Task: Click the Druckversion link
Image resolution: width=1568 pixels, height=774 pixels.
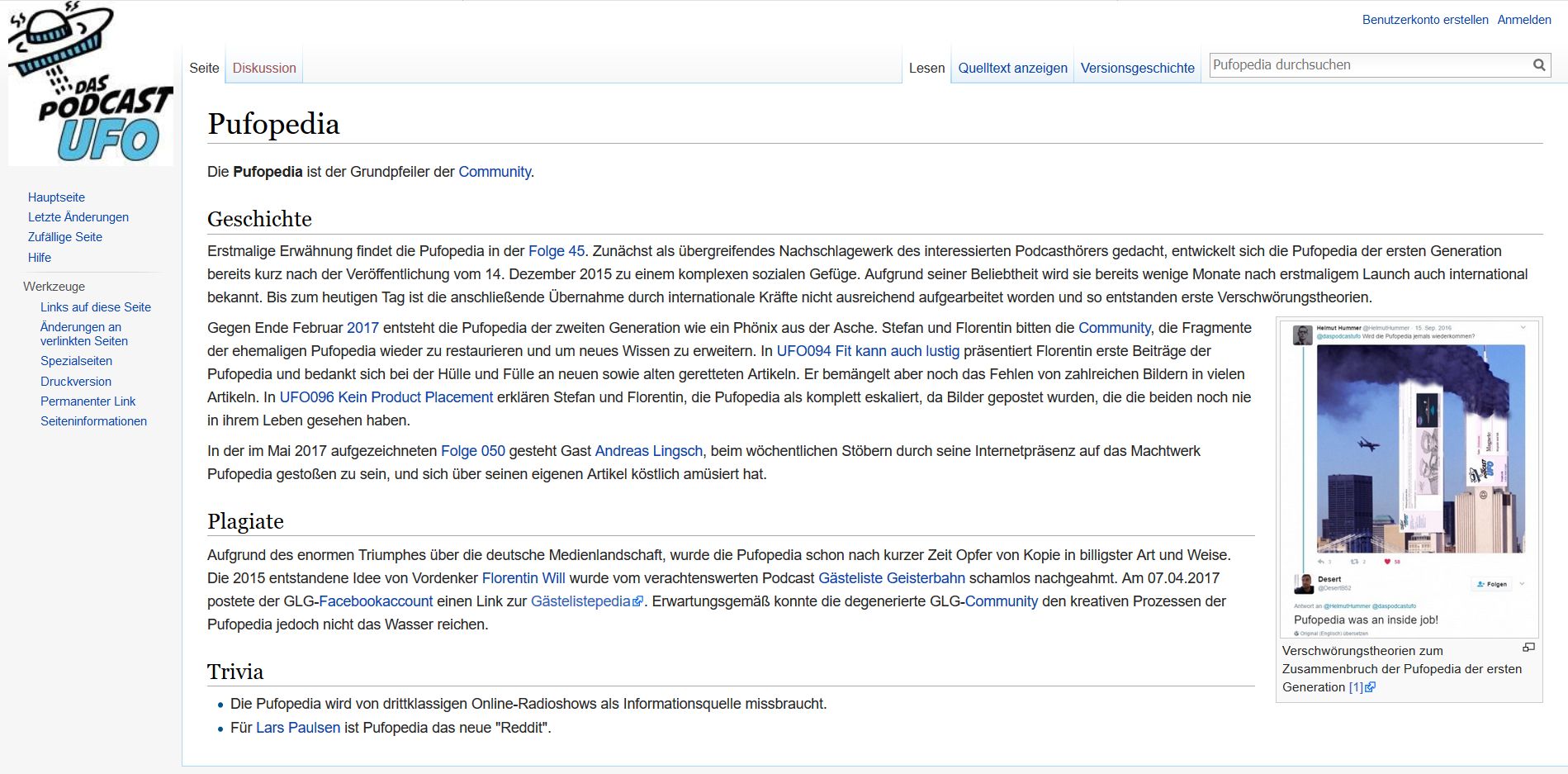Action: tap(76, 382)
